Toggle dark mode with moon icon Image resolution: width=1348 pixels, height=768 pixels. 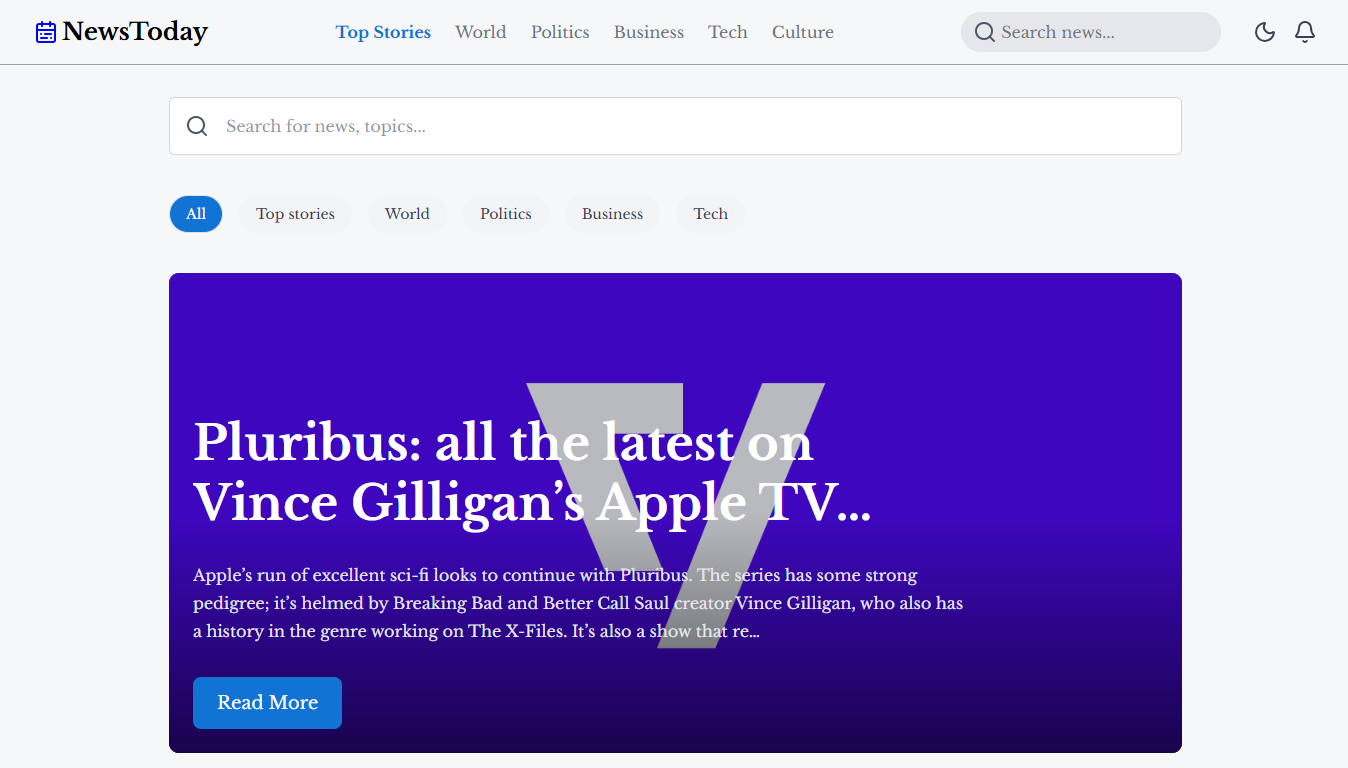[x=1264, y=32]
